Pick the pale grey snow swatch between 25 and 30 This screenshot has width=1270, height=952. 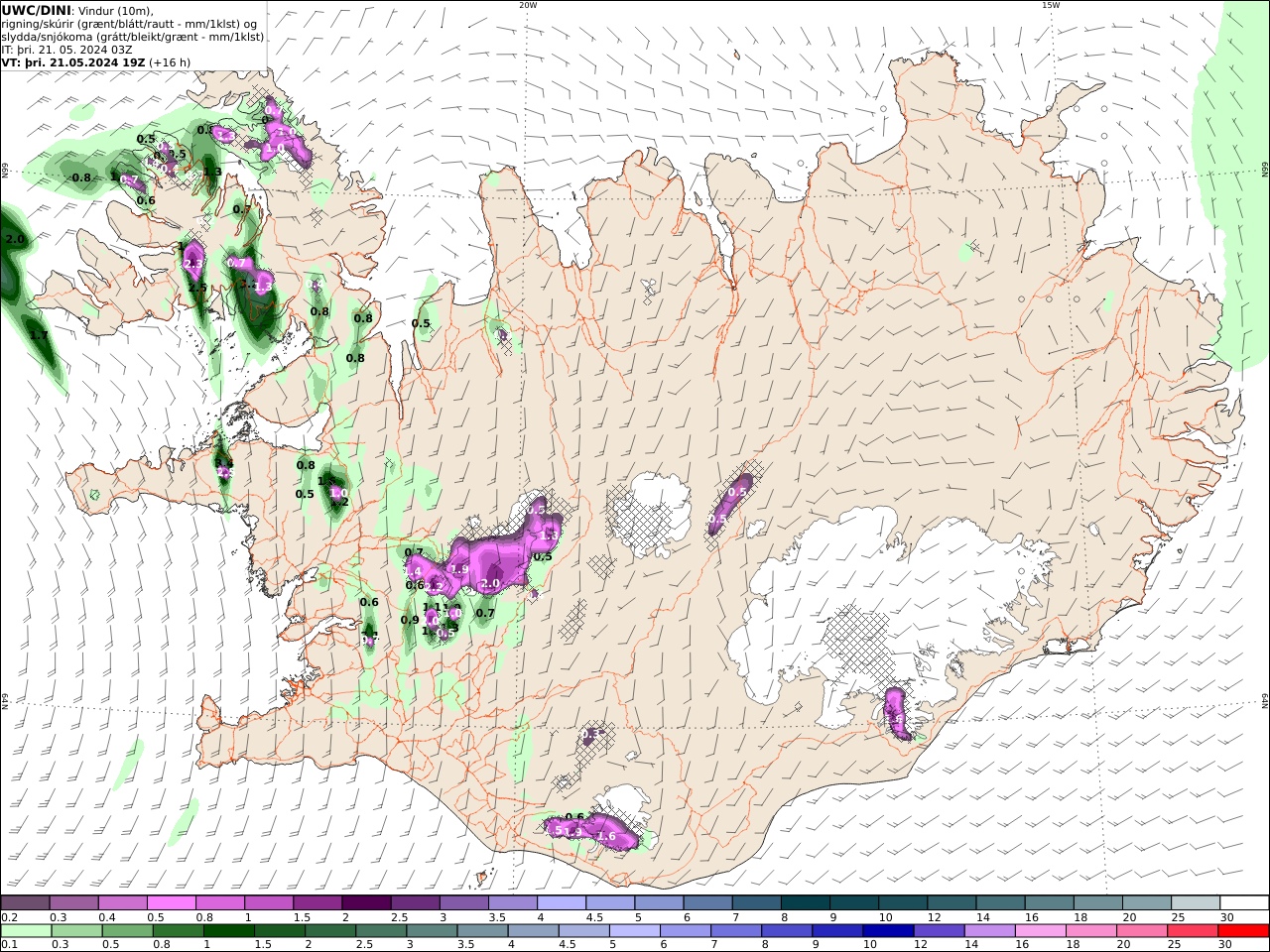click(1196, 903)
